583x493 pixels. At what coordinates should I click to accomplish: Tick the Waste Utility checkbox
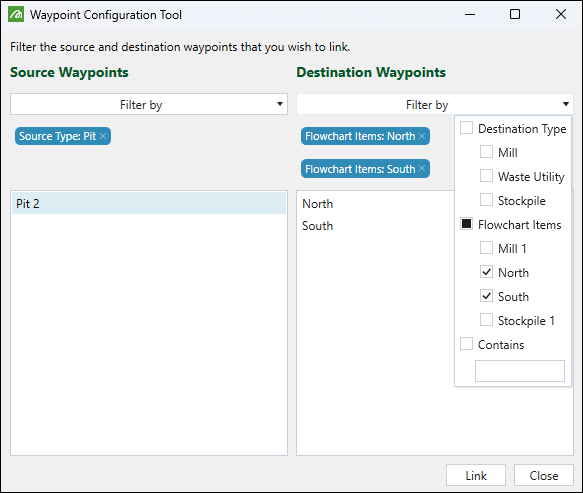coord(486,175)
